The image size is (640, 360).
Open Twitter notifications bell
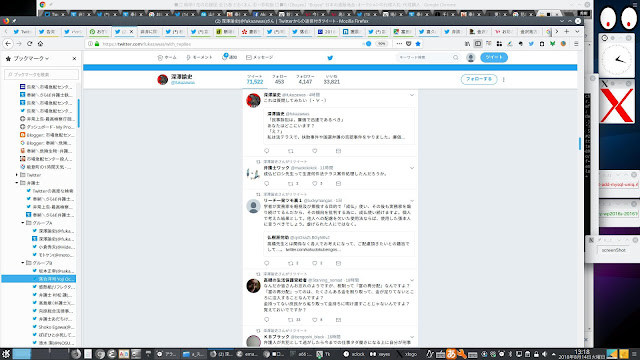(x=230, y=57)
